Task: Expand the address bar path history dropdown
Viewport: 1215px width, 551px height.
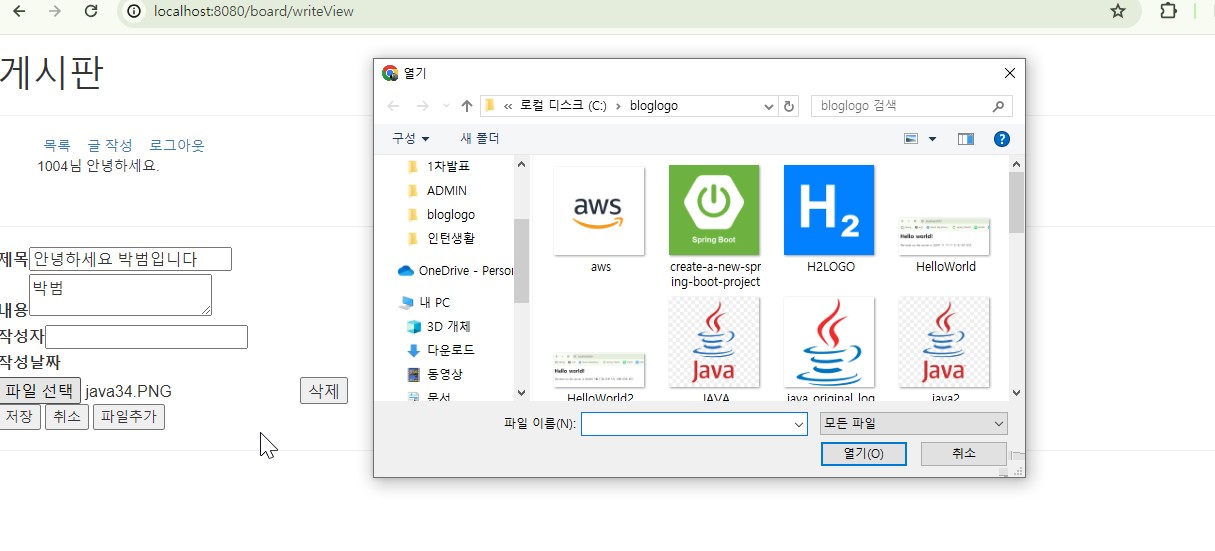Action: (768, 106)
